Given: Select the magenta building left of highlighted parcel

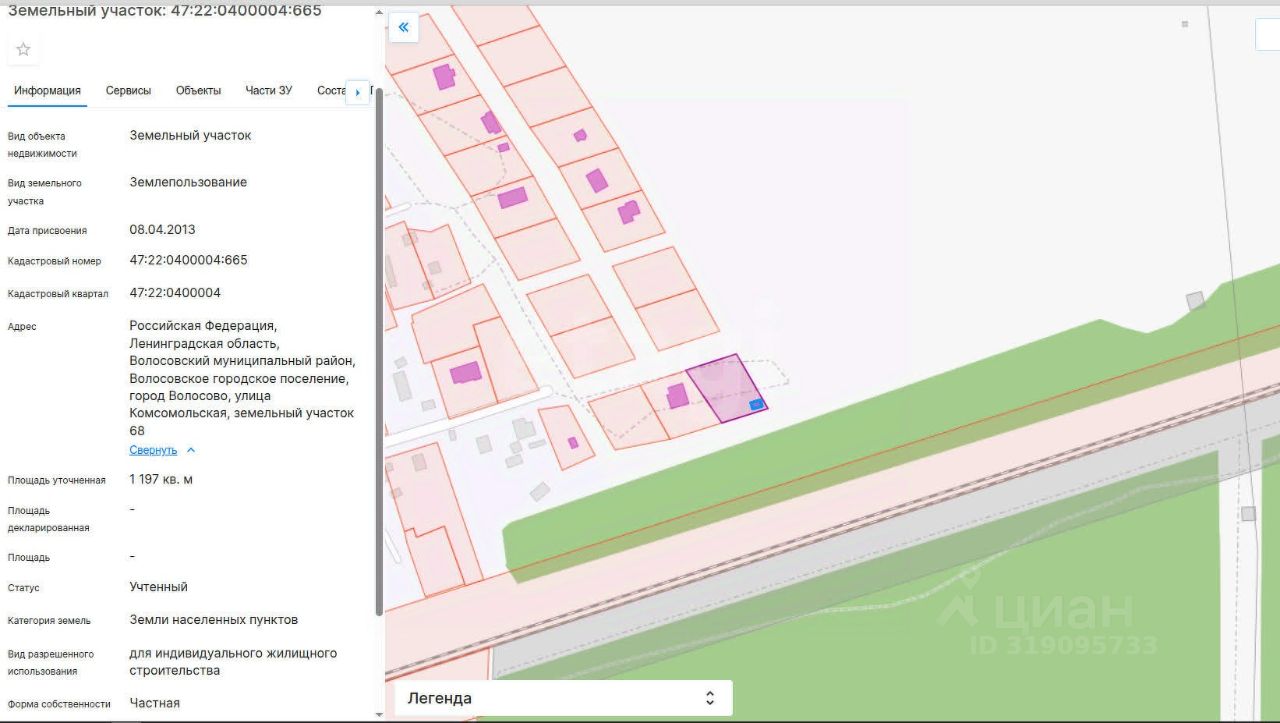Looking at the screenshot, I should (x=677, y=395).
